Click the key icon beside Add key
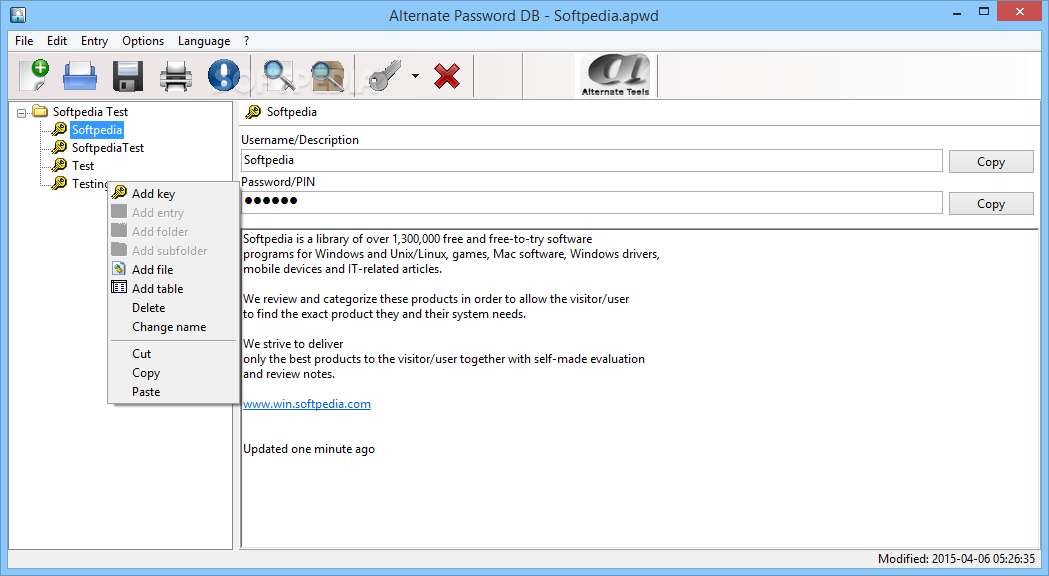1049x576 pixels. [120, 193]
